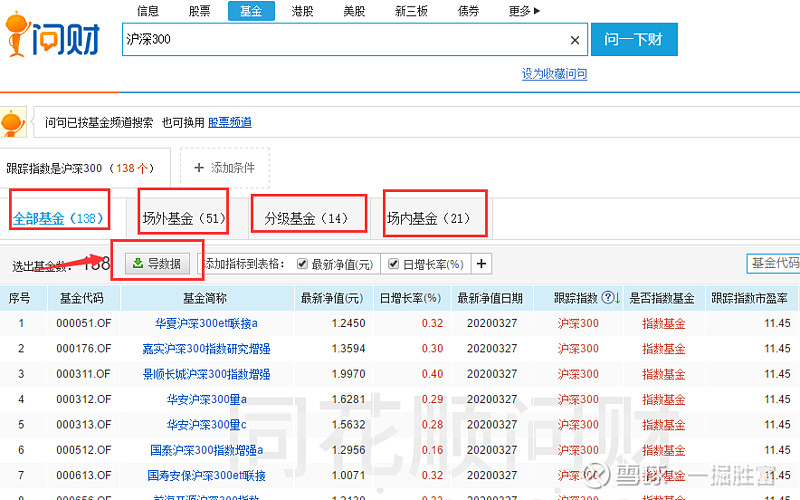Click the plus button to add indicator
This screenshot has width=800, height=500.
[x=481, y=264]
